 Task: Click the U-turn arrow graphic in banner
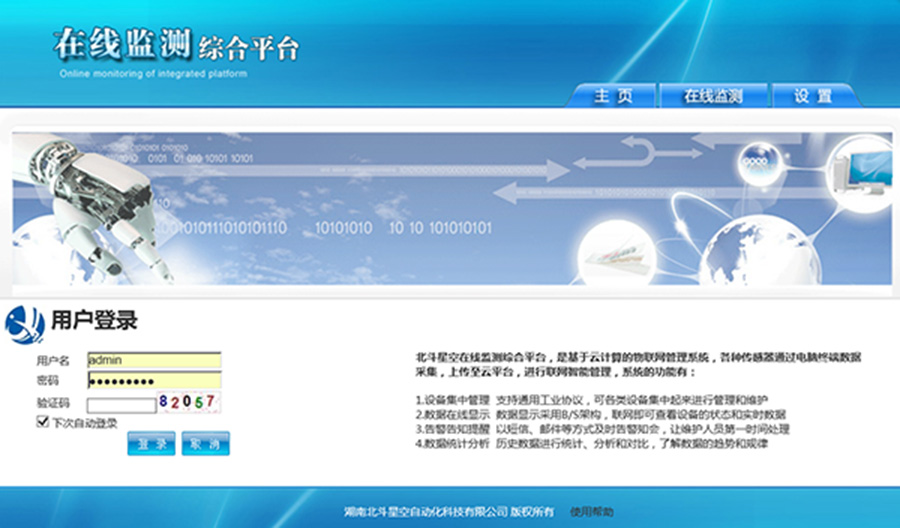[638, 153]
